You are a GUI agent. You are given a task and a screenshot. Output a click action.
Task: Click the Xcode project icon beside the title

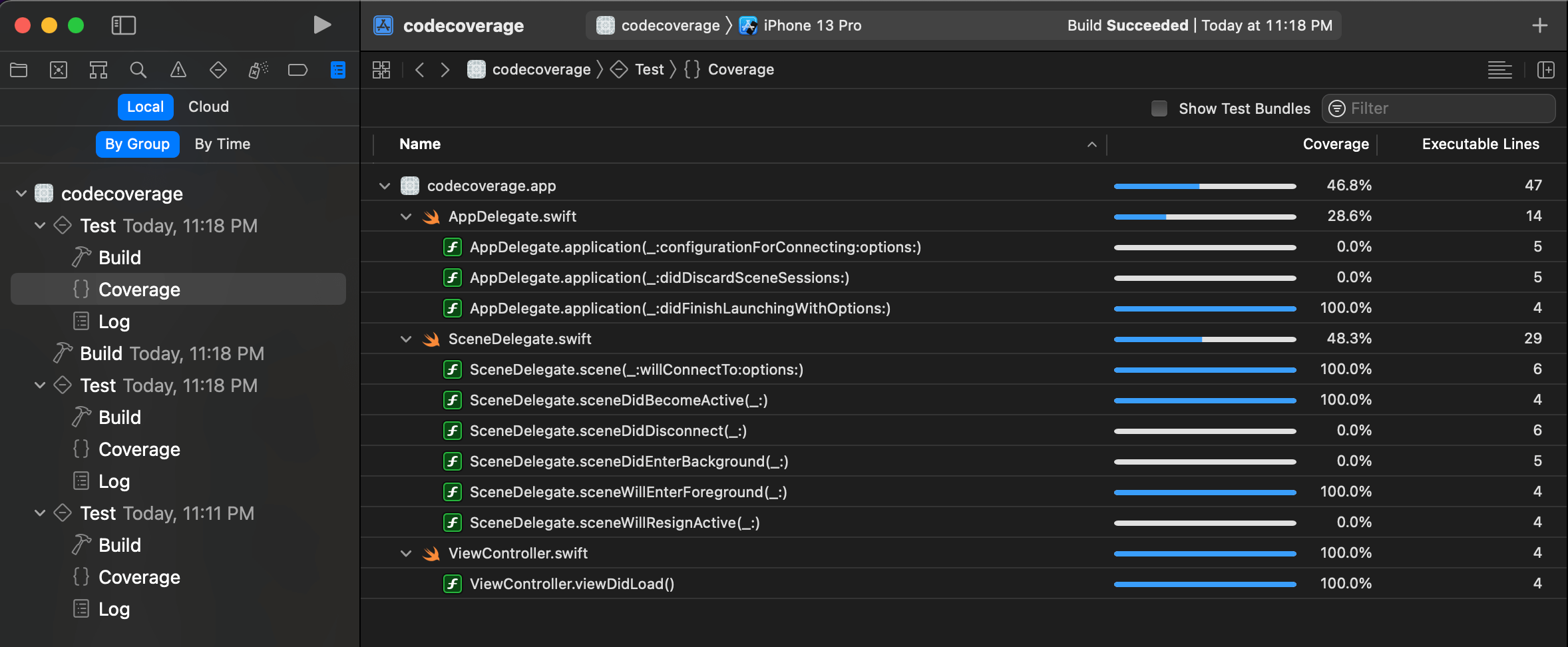[x=383, y=25]
